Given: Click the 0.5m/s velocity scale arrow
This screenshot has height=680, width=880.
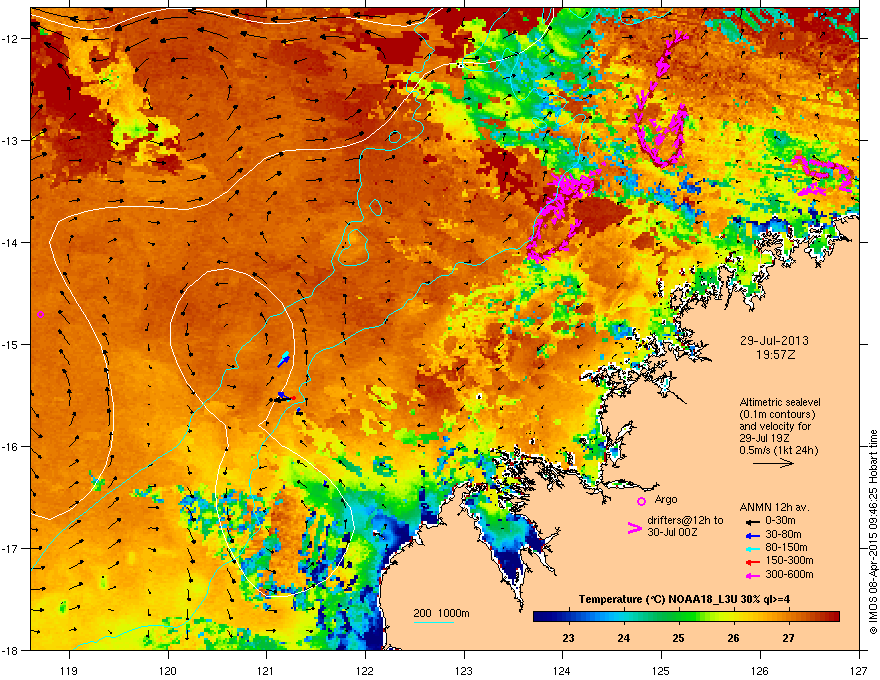Looking at the screenshot, I should 773,463.
